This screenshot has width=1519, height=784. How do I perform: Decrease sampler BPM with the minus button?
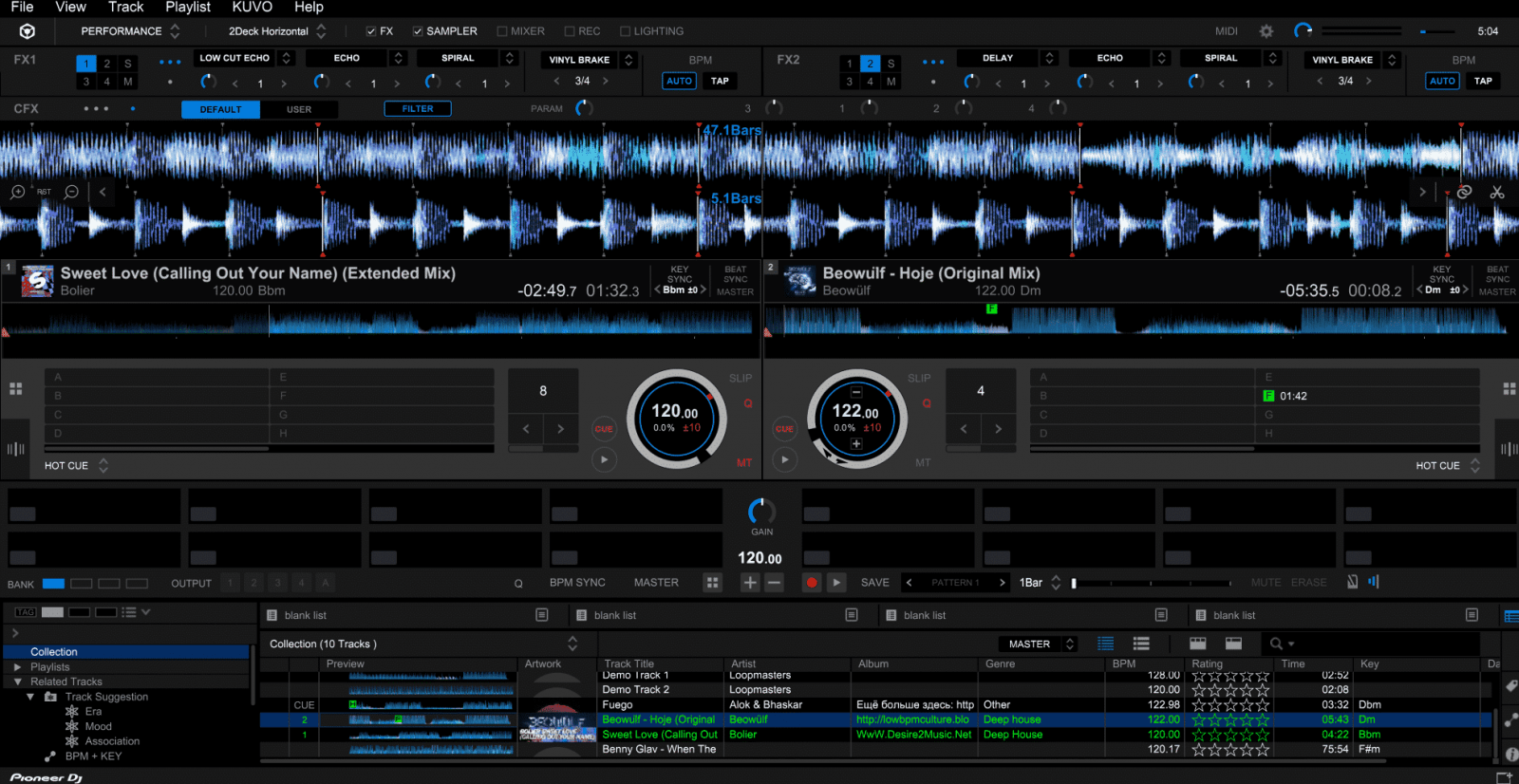click(x=775, y=583)
